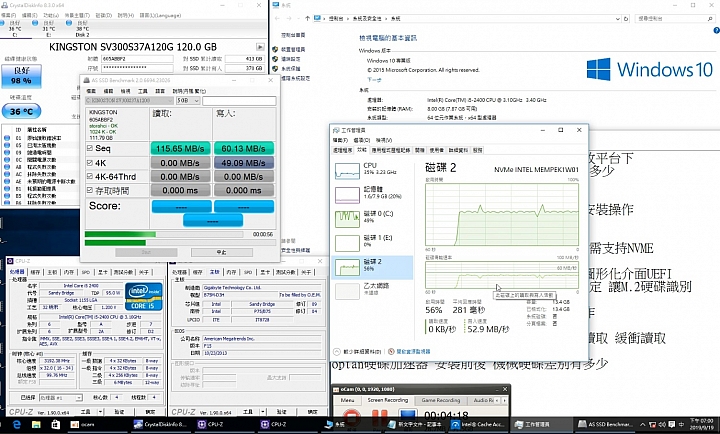Select SMART attribute row ID 0C
The width and height of the screenshot is (720, 434).
pyautogui.click(x=40, y=160)
